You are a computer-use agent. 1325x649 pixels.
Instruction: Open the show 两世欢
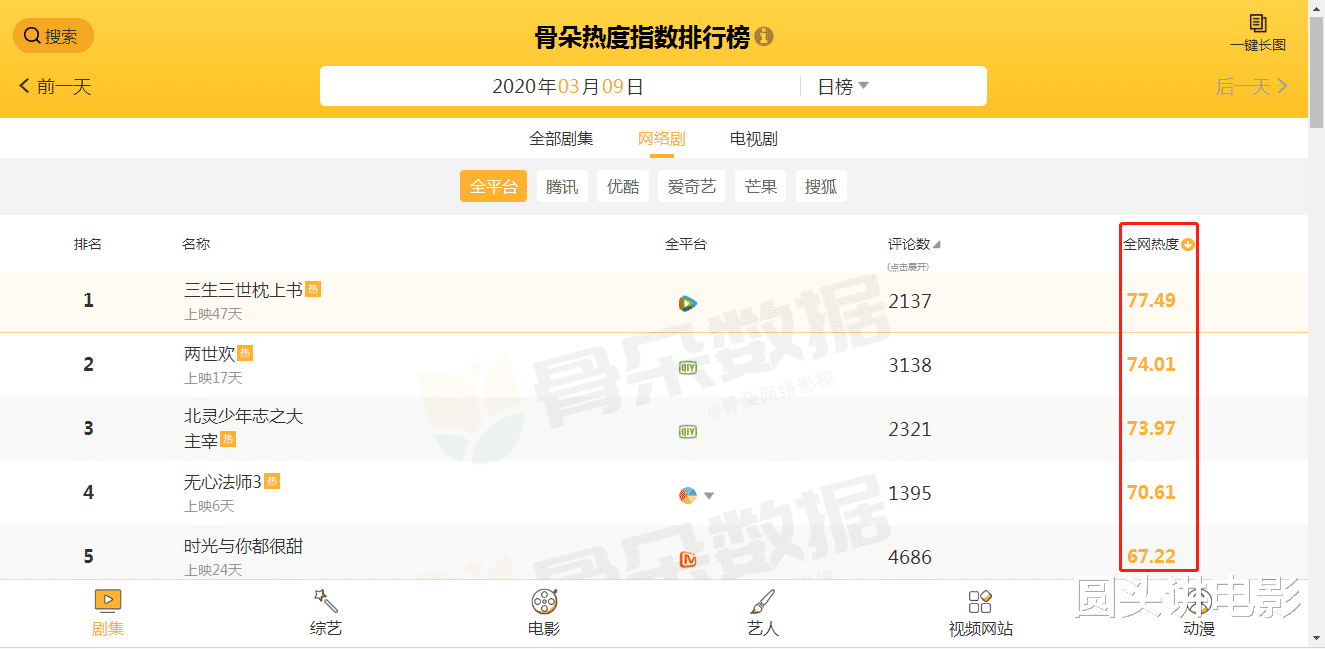pos(209,354)
